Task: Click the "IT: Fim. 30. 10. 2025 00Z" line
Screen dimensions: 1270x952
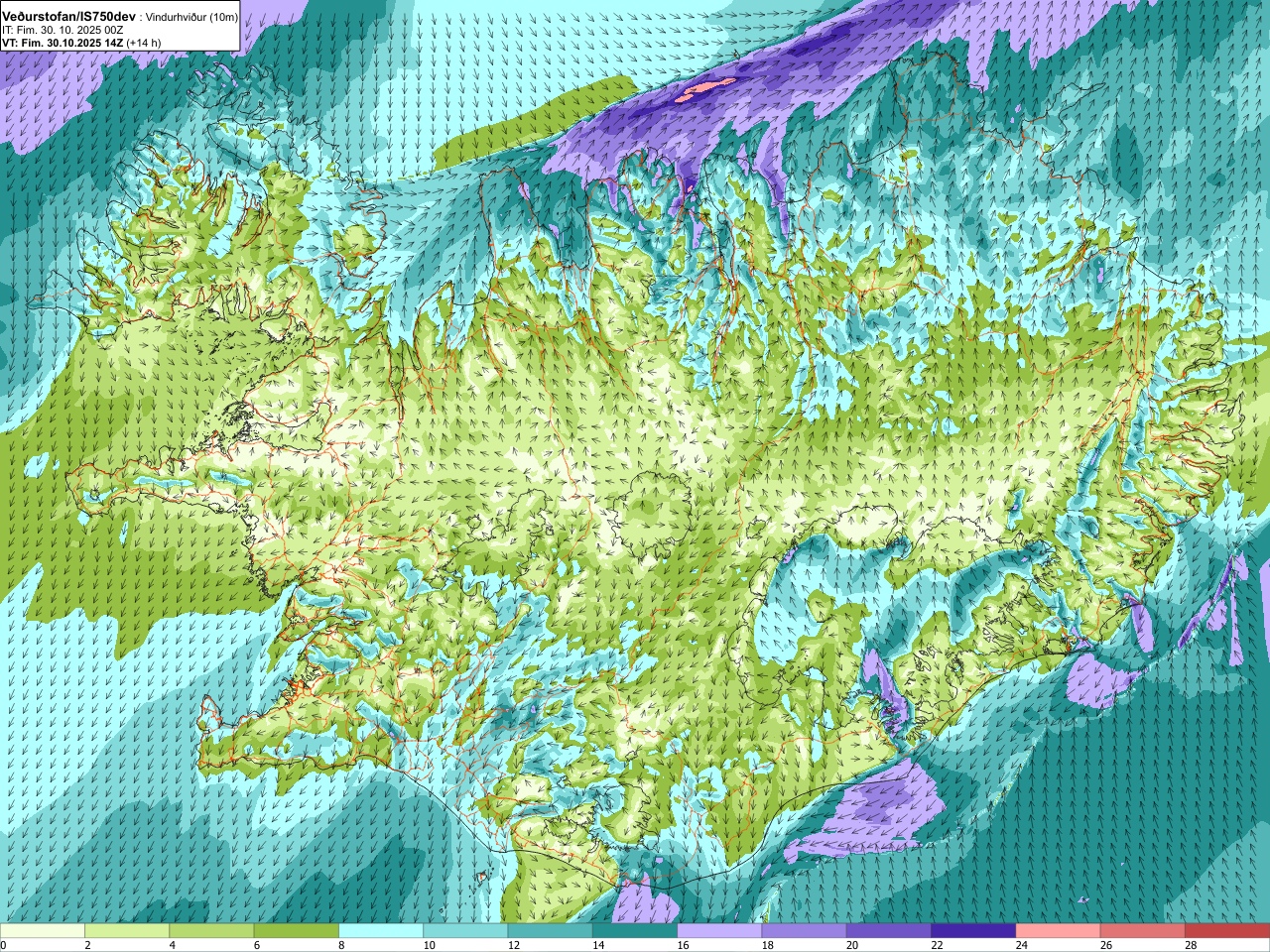Action: 63,31
